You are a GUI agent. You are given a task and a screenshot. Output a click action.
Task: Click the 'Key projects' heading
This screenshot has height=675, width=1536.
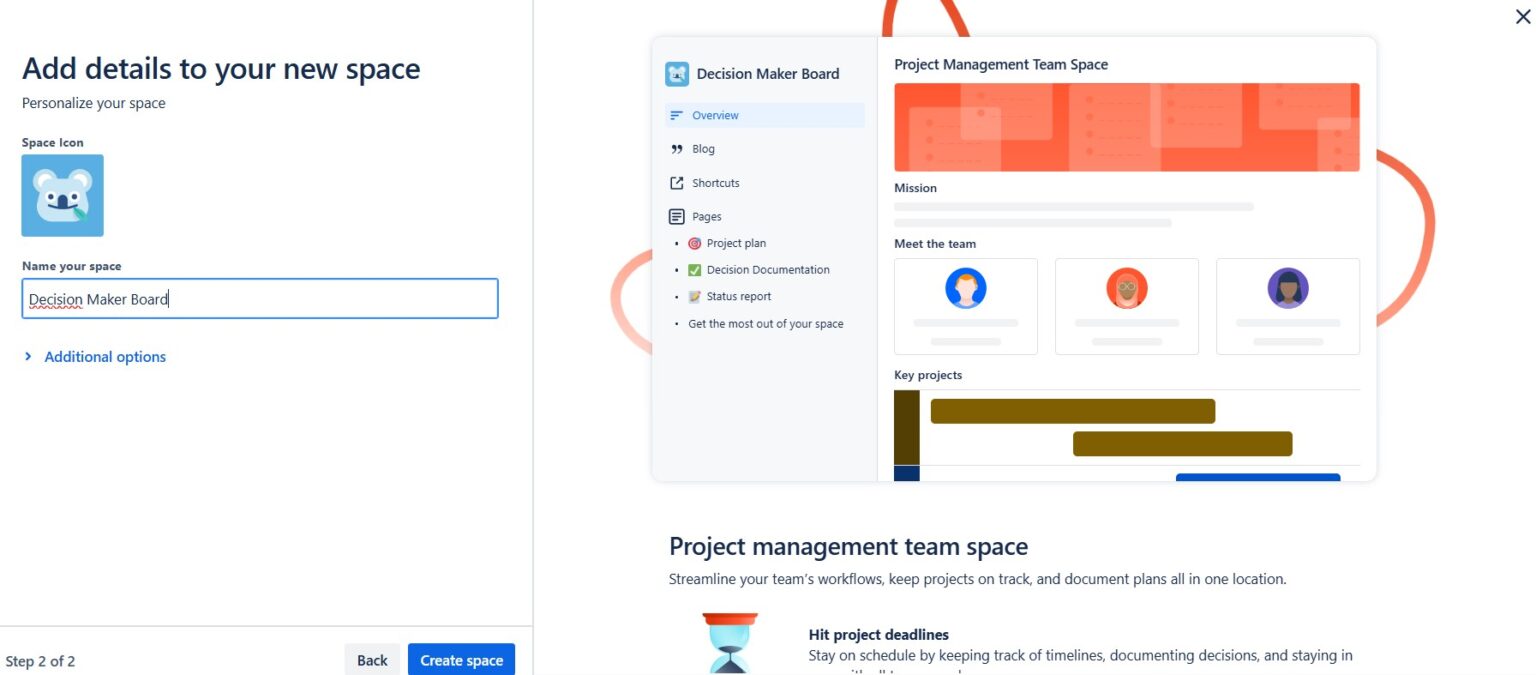[x=928, y=375]
